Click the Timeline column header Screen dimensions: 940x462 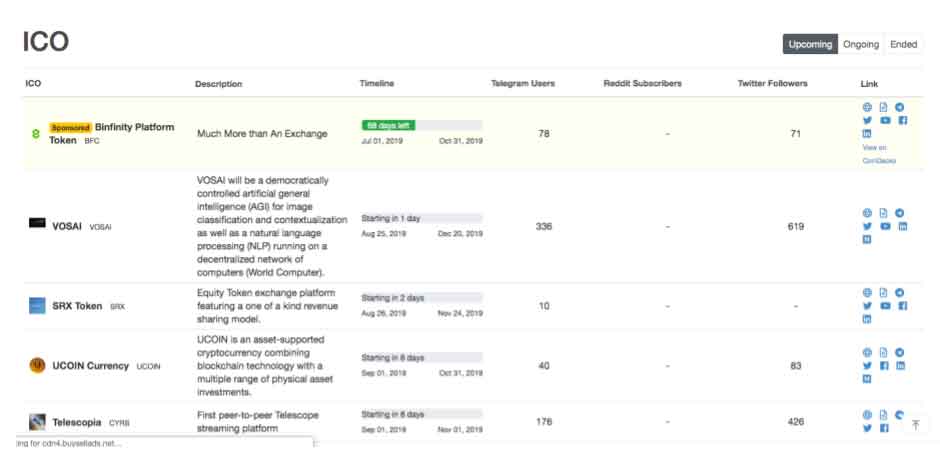point(376,83)
